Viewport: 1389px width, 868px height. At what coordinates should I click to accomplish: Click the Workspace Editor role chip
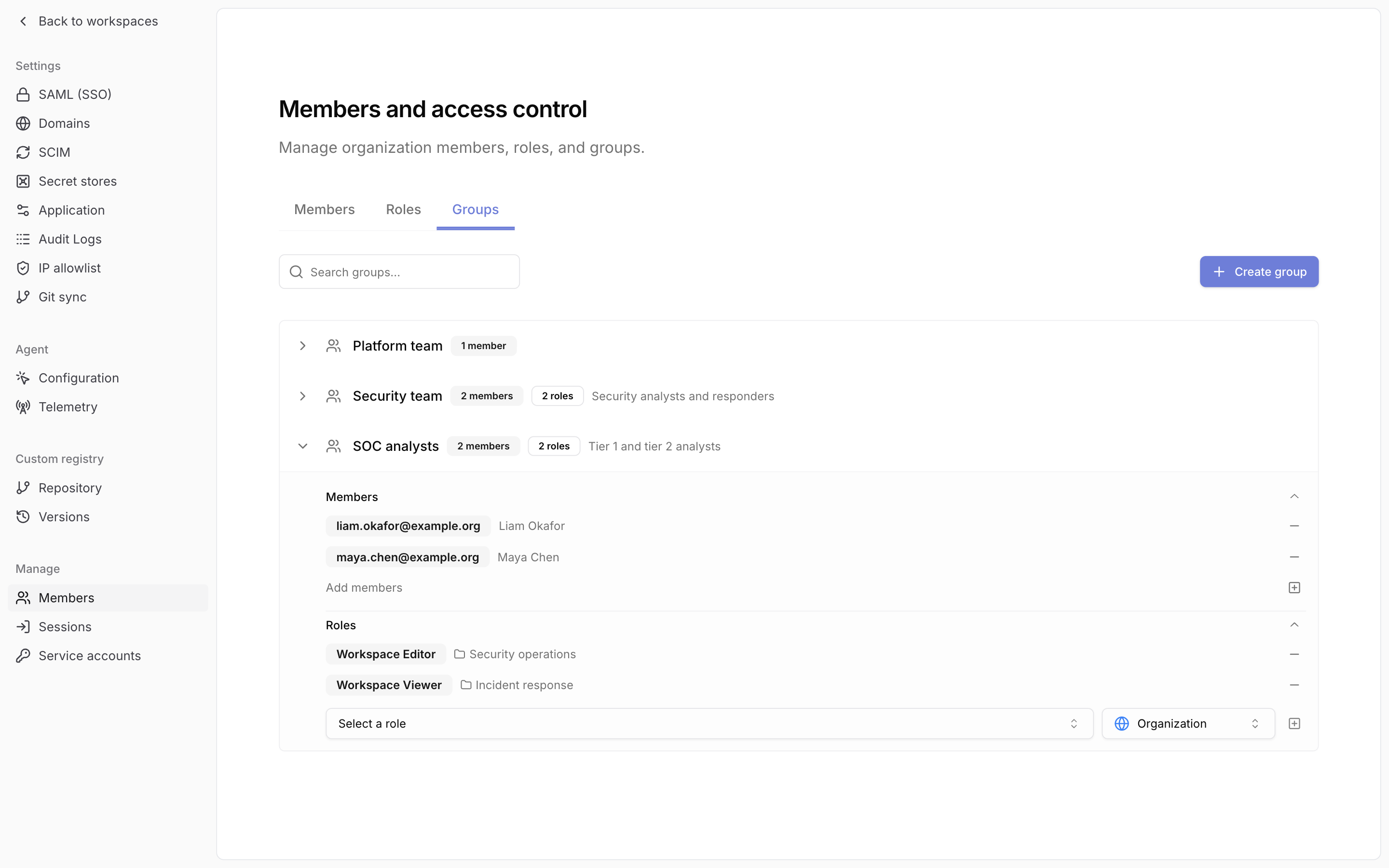386,654
